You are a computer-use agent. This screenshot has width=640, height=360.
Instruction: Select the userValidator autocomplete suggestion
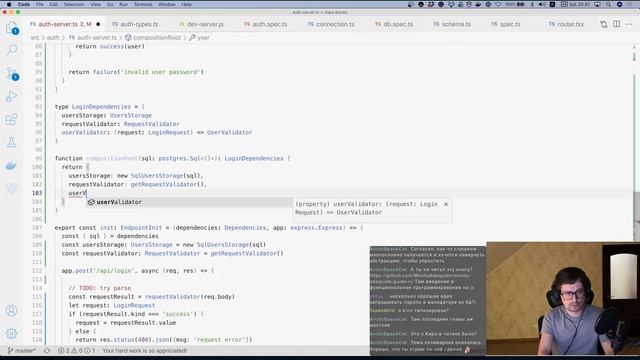click(189, 202)
